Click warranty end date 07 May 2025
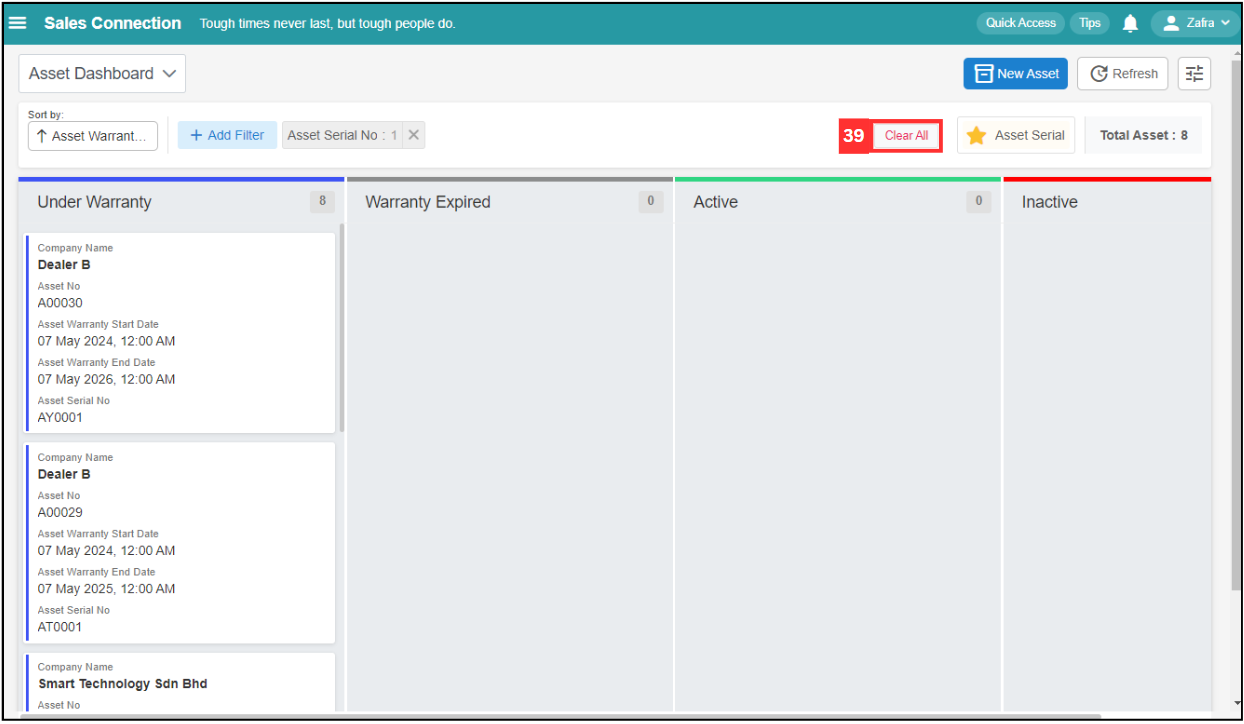Image resolution: width=1244 pixels, height=724 pixels. [x=106, y=589]
